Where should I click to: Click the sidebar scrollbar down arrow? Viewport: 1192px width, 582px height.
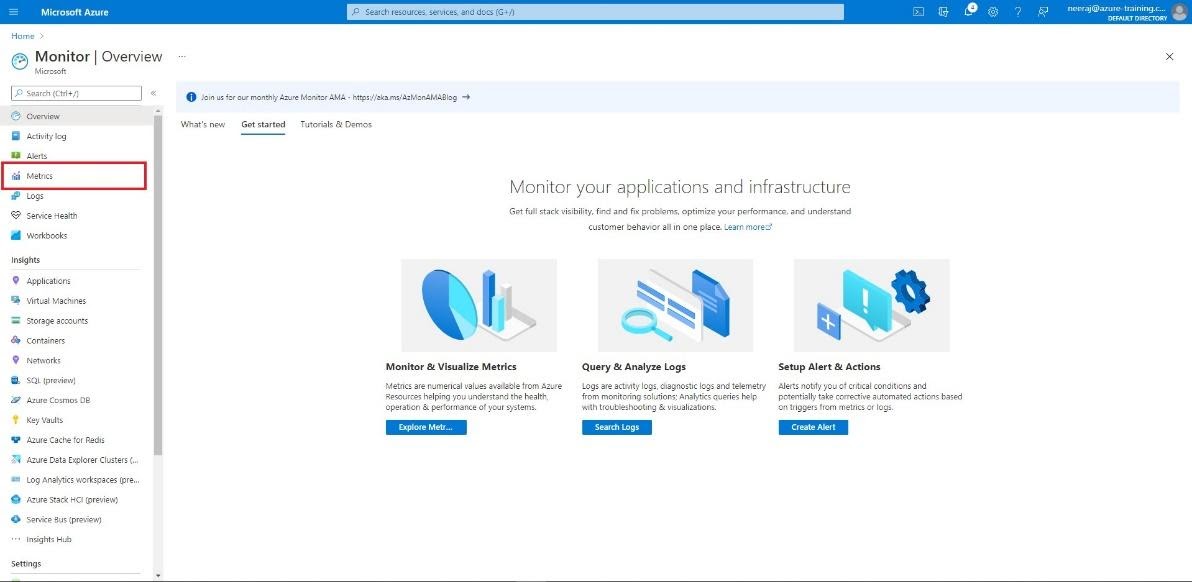[x=158, y=575]
